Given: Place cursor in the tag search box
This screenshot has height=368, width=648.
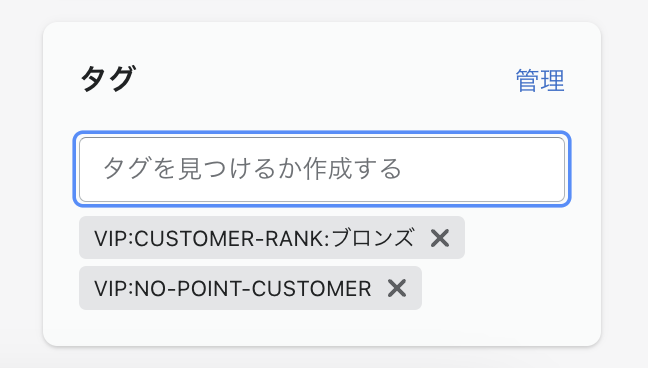Looking at the screenshot, I should (x=322, y=169).
